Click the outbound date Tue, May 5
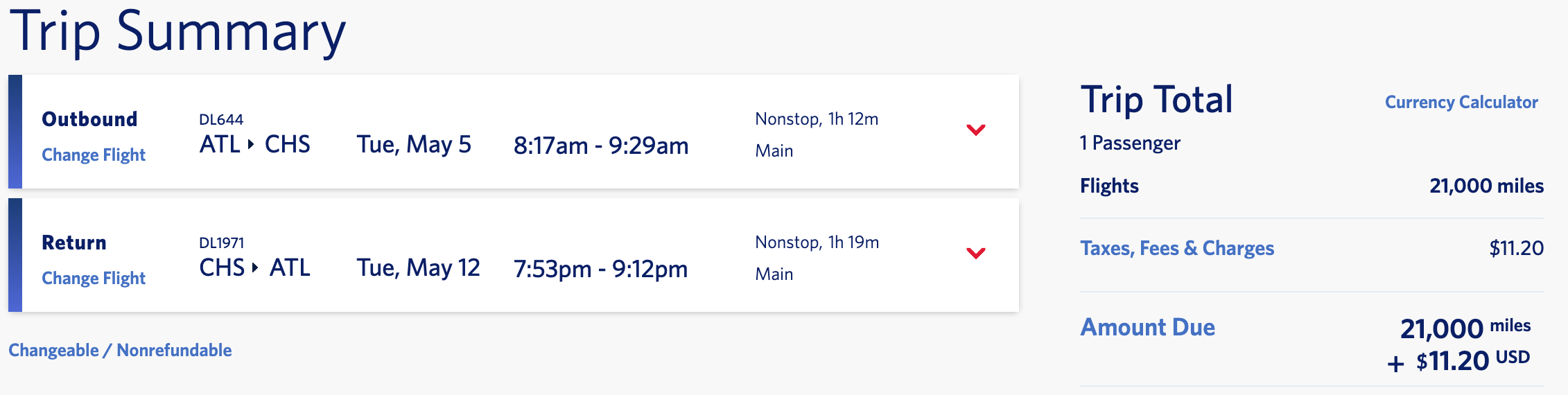The height and width of the screenshot is (395, 1568). 414,145
